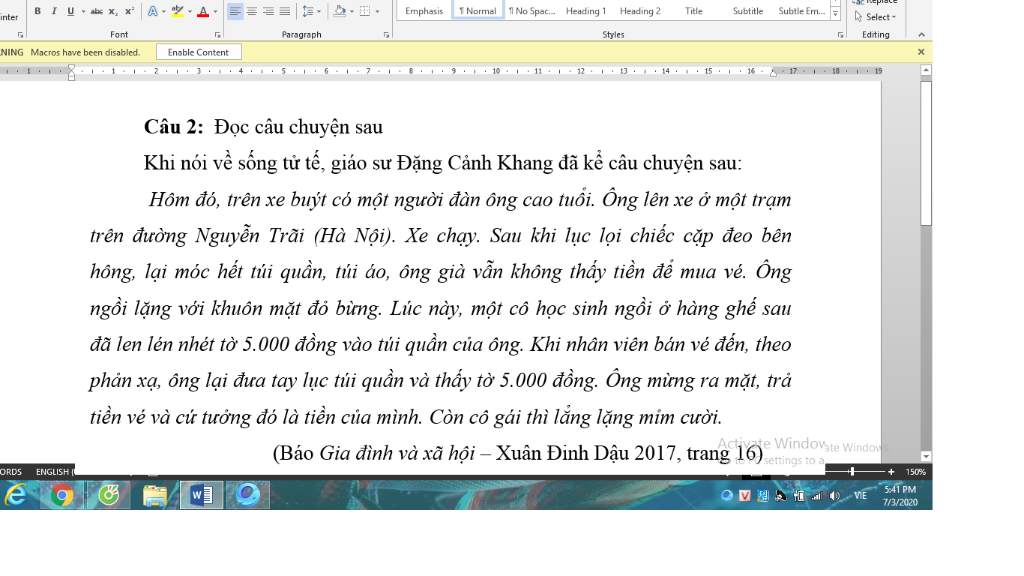The height and width of the screenshot is (576, 1024).
Task: Open the Select dropdown in Editing
Action: click(x=875, y=17)
